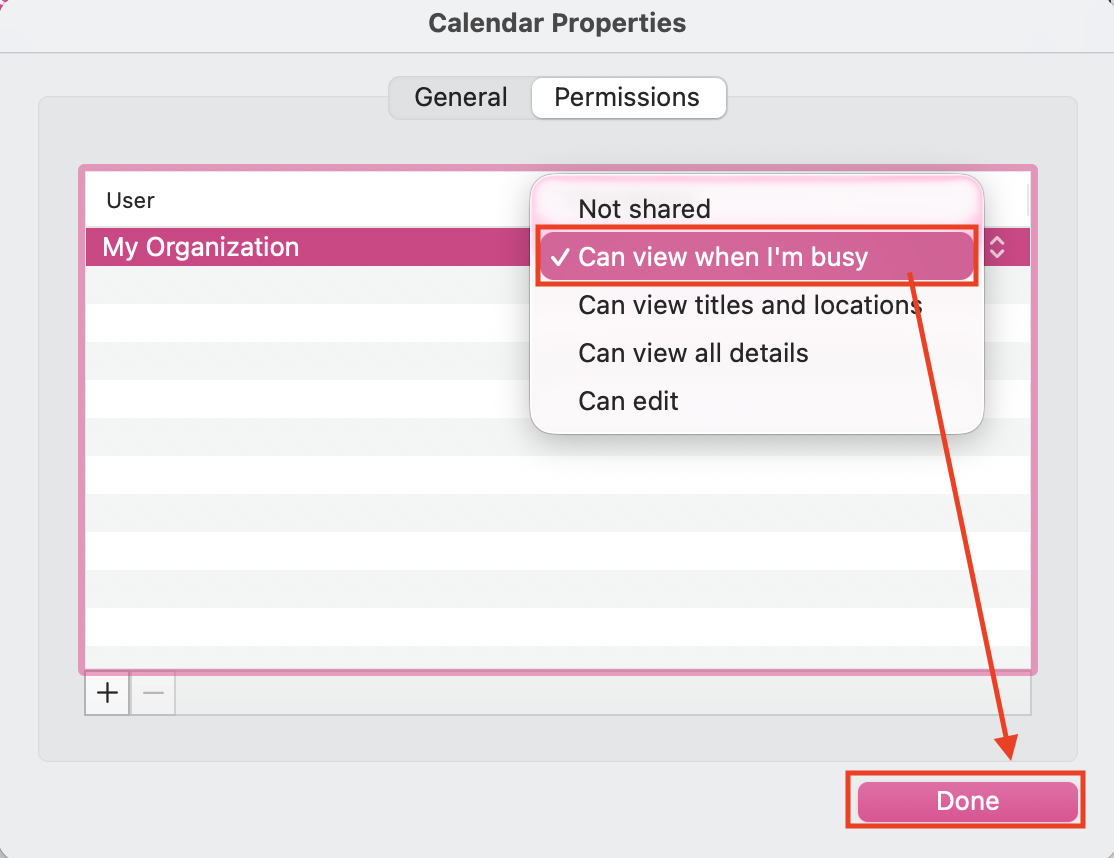Click the Calendar Properties title bar

click(557, 22)
